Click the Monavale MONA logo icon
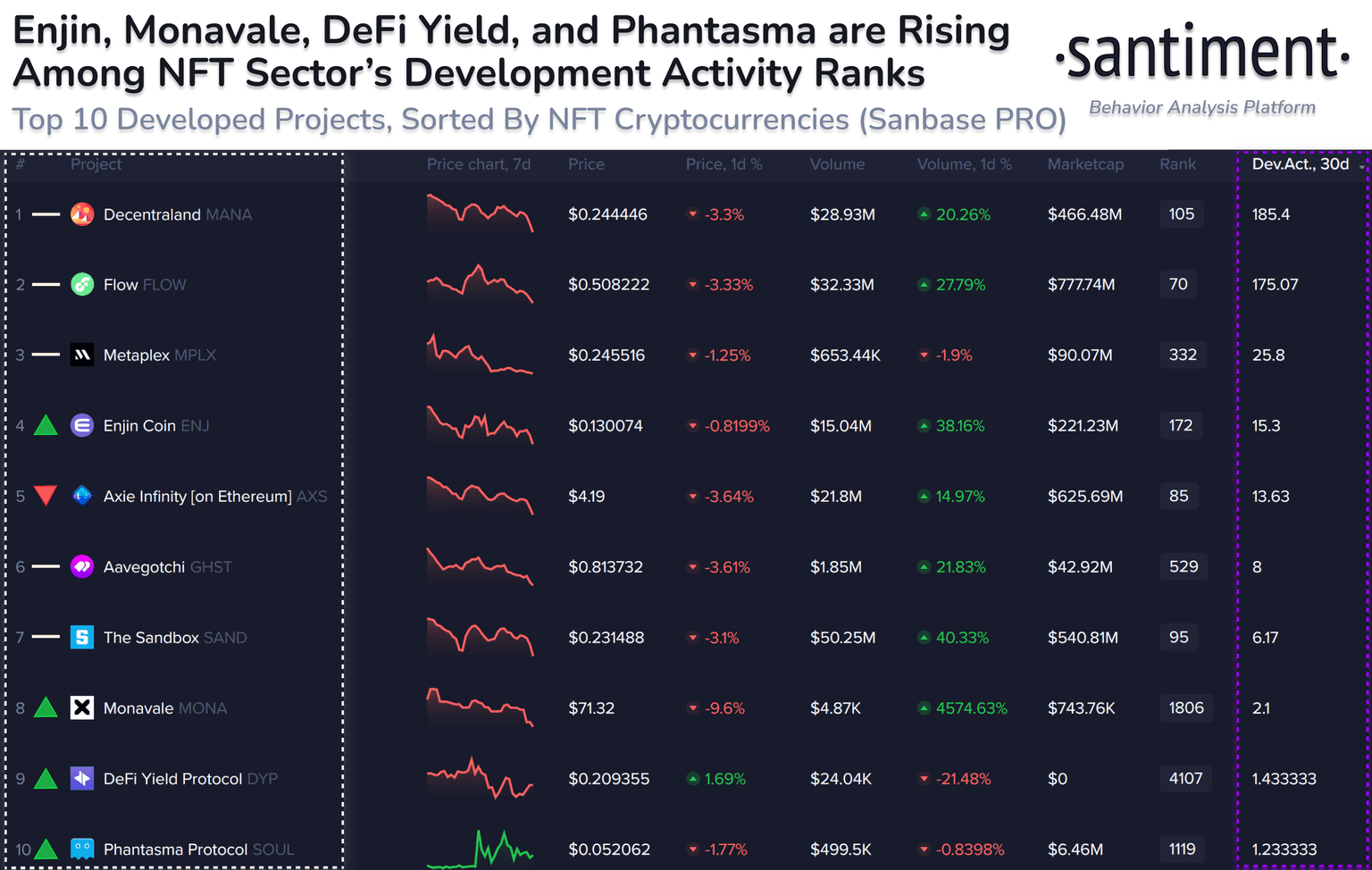 (x=82, y=708)
